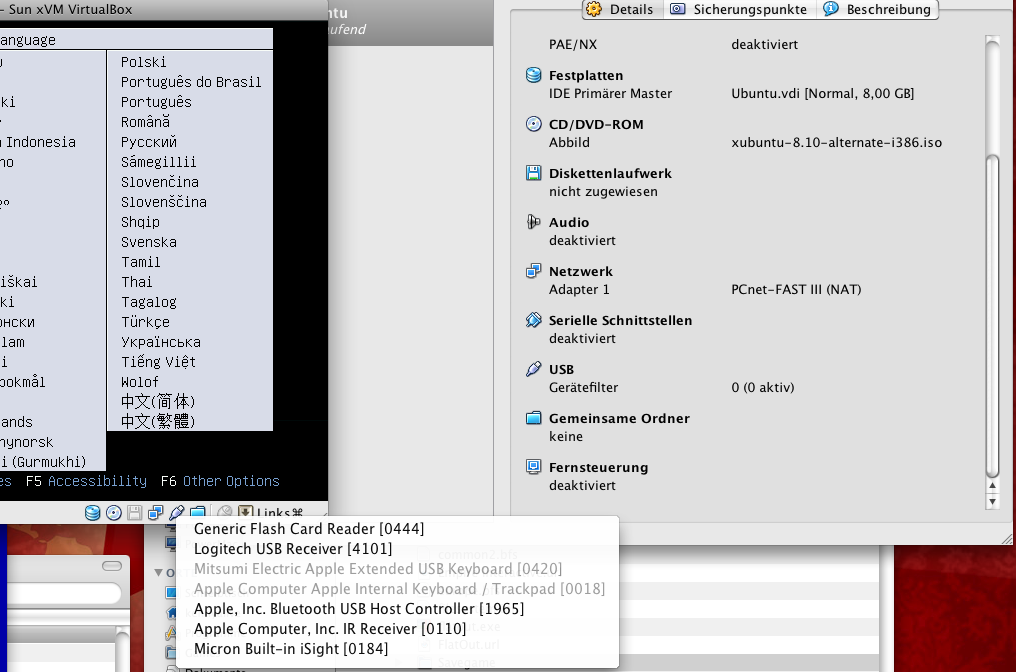Select Generic Flash Card Reader [0444]

coord(397,529)
